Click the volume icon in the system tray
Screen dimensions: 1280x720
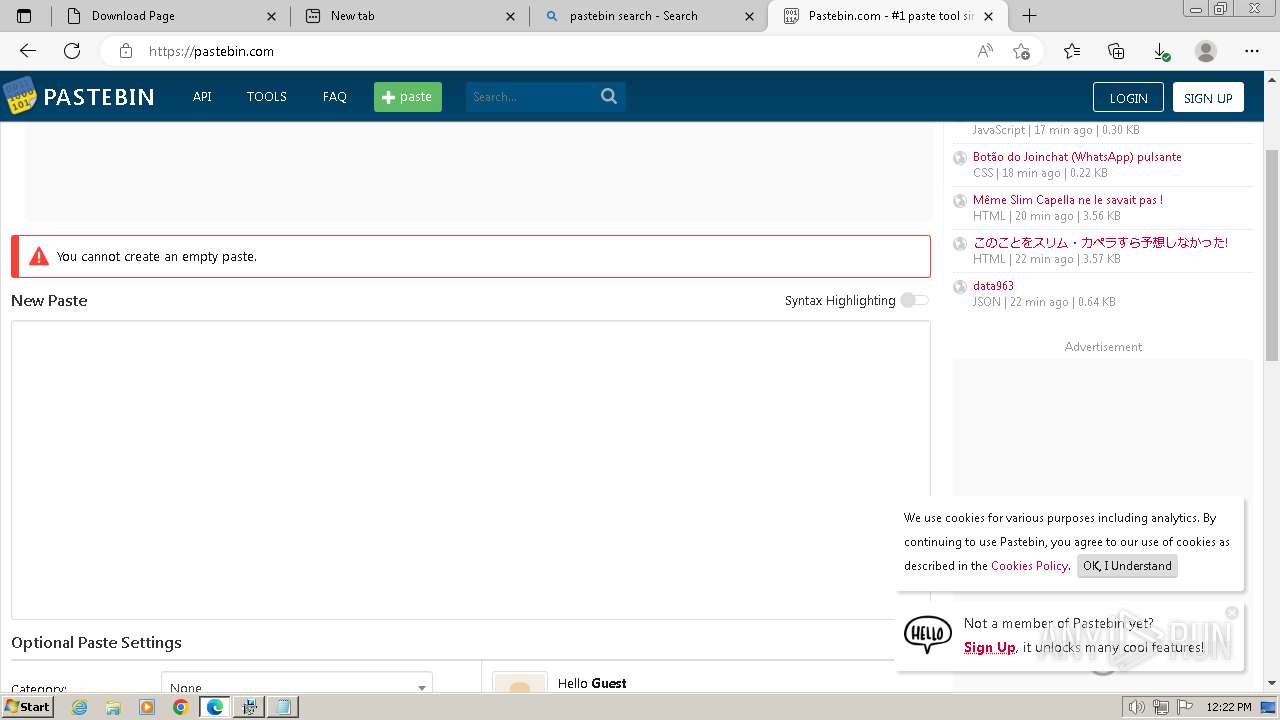tap(1137, 707)
